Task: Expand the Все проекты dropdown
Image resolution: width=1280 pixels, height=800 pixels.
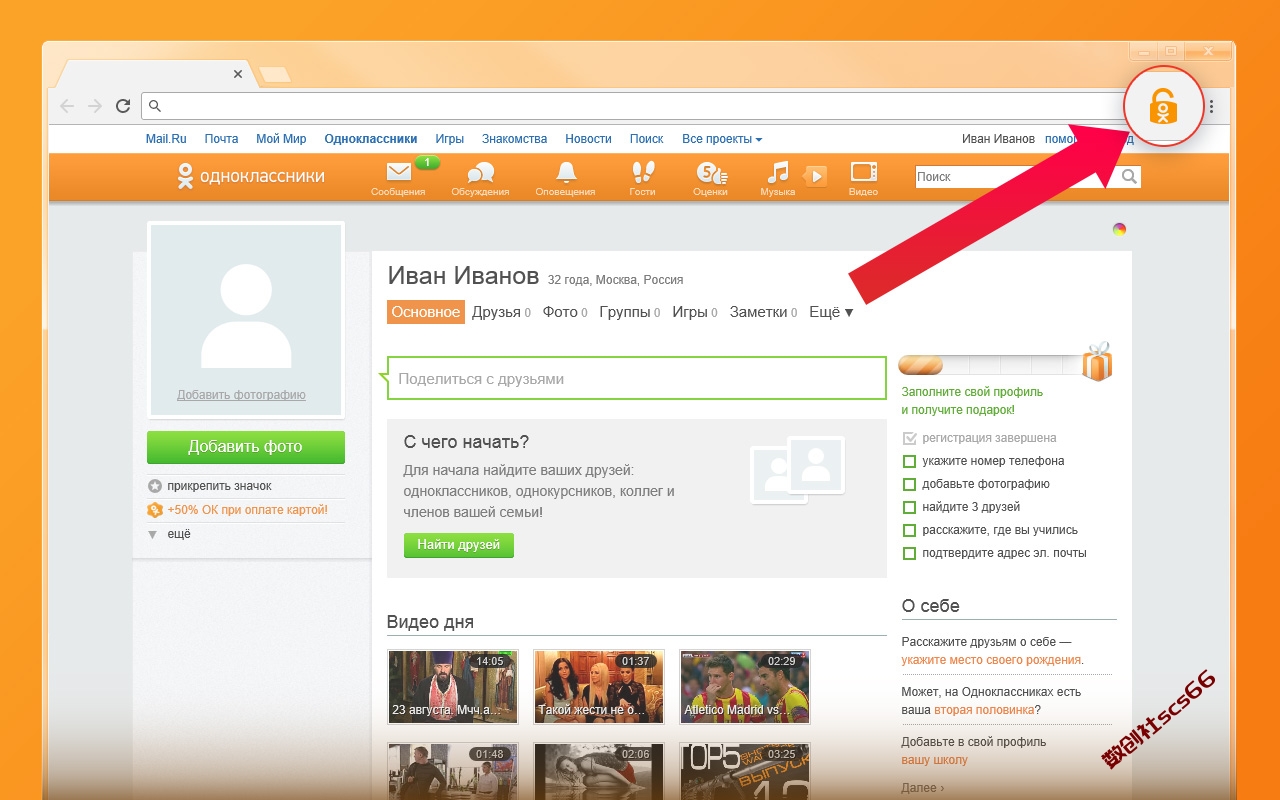Action: coord(722,139)
